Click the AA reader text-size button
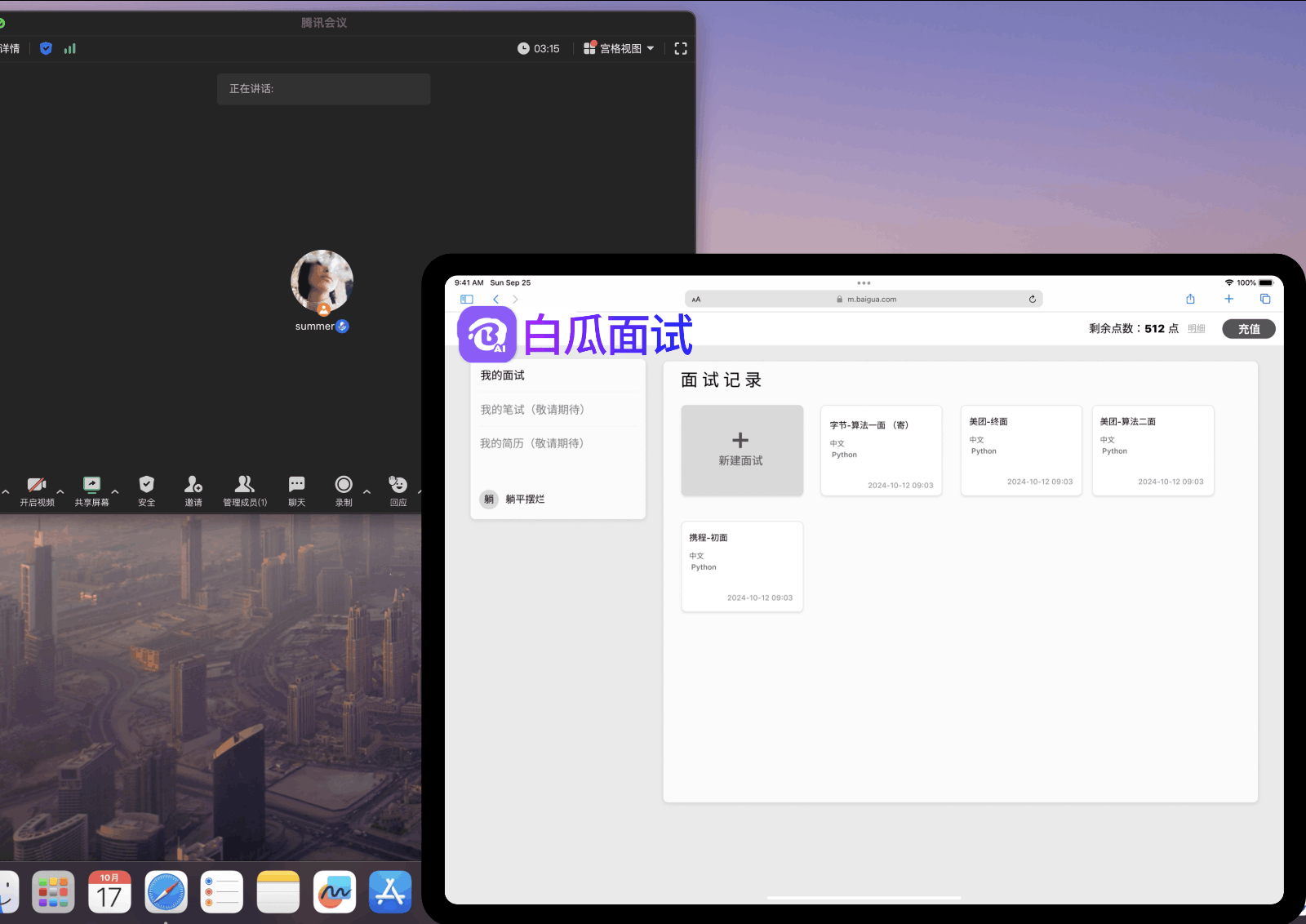 pos(696,300)
